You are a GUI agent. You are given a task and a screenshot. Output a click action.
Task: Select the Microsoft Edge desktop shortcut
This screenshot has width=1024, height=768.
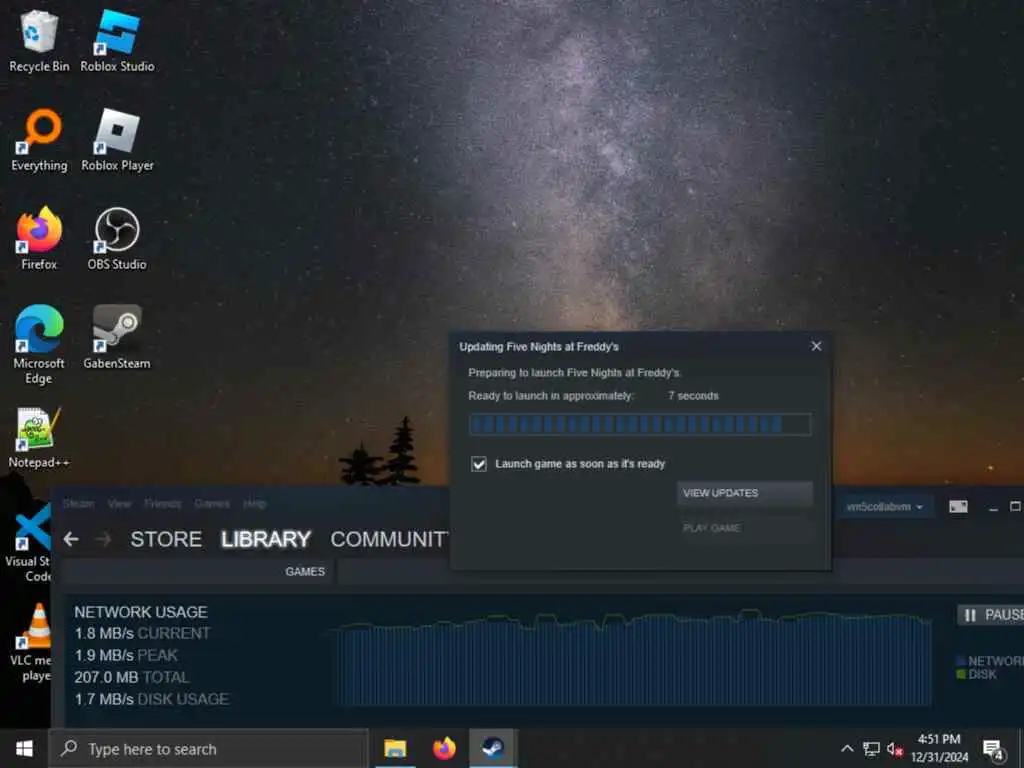[x=39, y=344]
